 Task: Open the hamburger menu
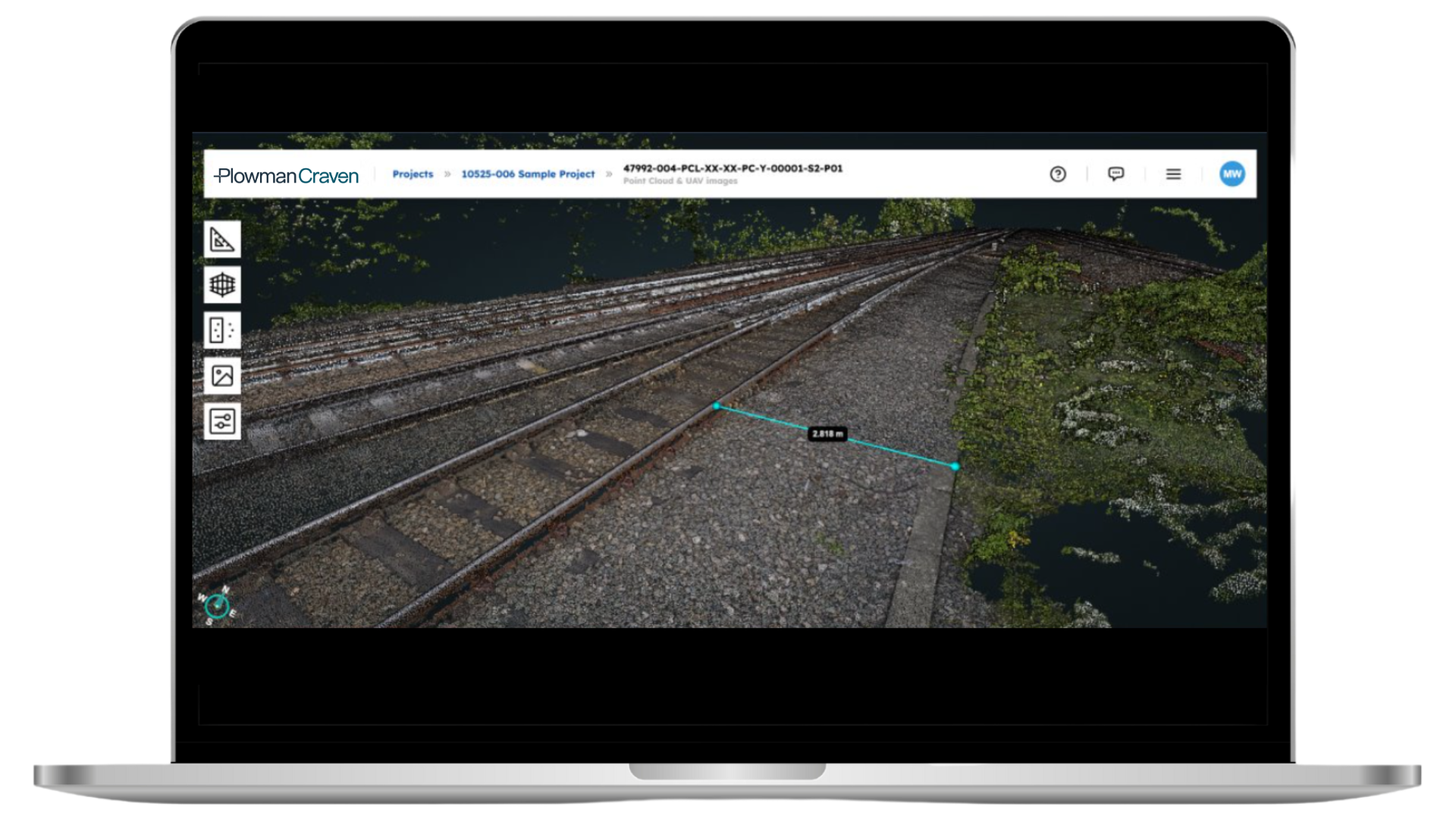(1173, 174)
